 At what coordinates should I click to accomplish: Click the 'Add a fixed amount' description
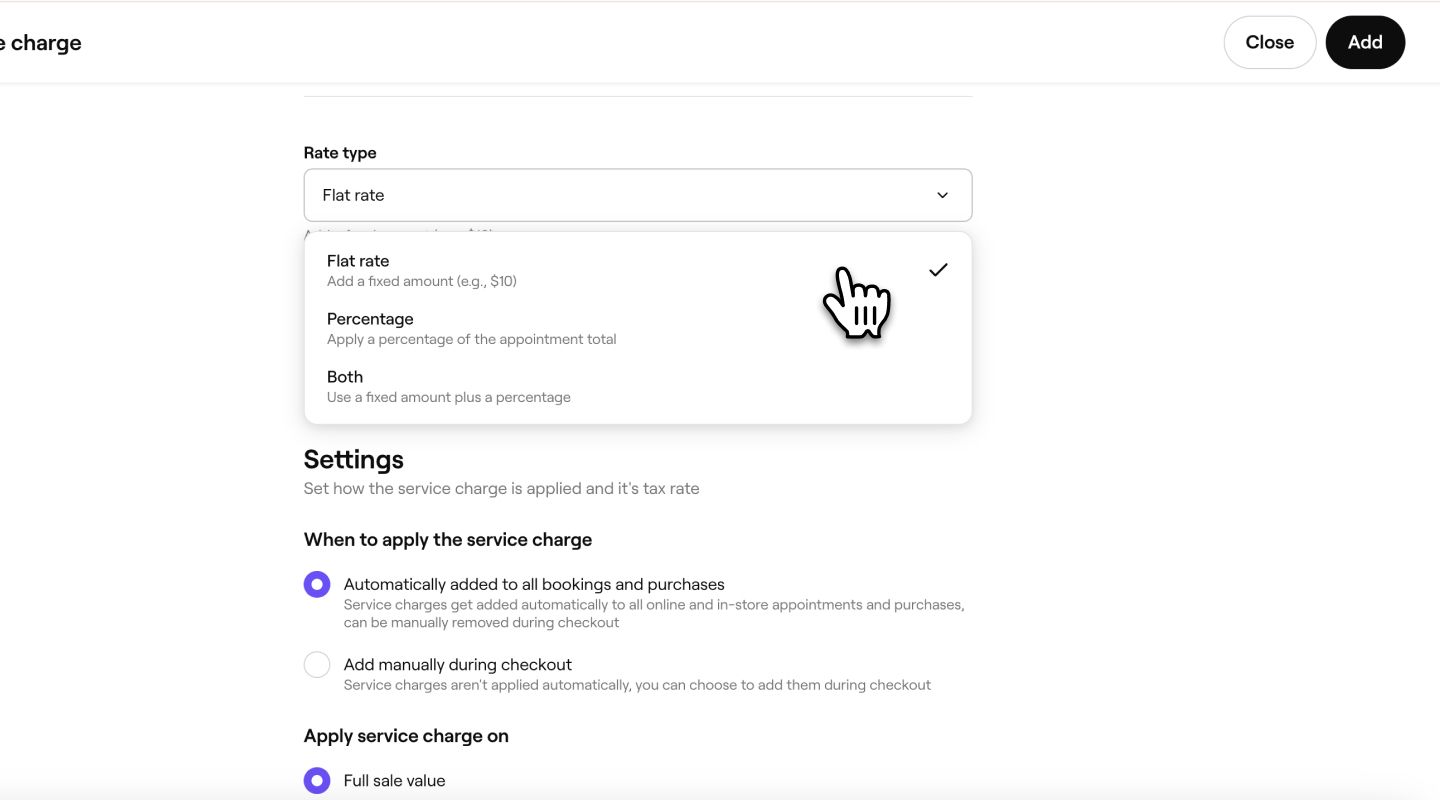[422, 281]
